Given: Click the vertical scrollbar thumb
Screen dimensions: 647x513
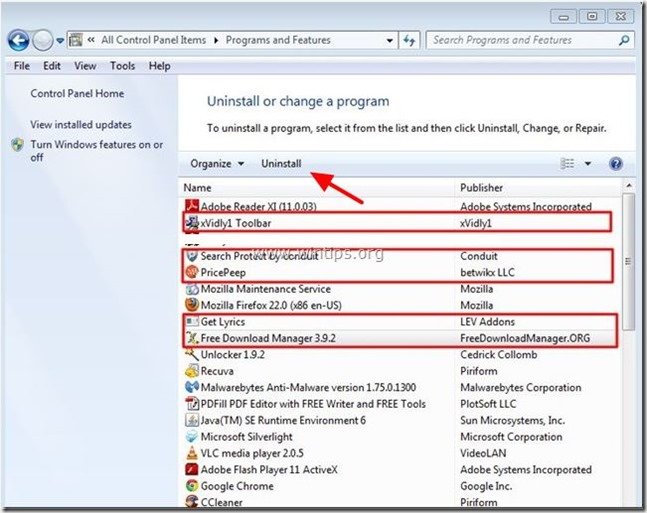Looking at the screenshot, I should (629, 261).
